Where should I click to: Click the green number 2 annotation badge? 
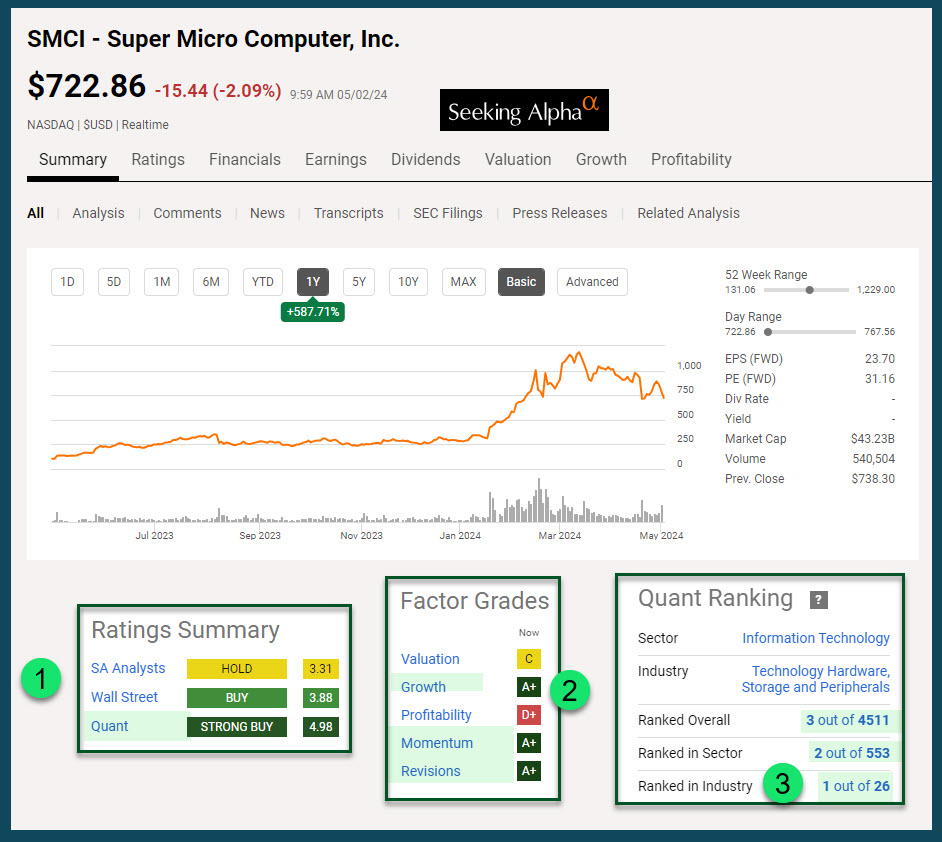[570, 689]
